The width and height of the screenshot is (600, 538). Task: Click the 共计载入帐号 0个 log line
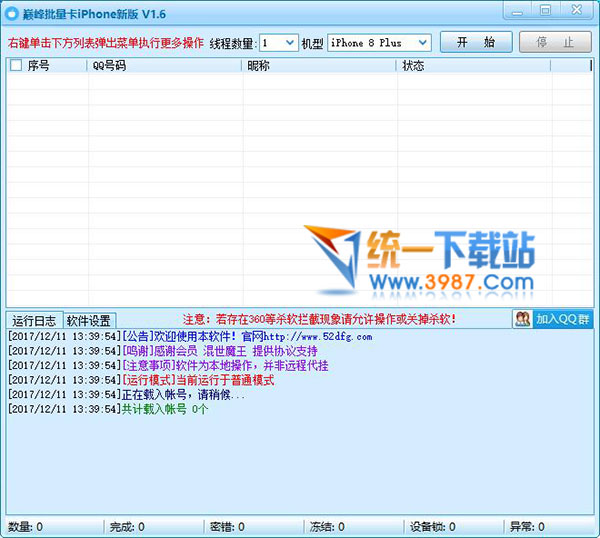[108, 409]
